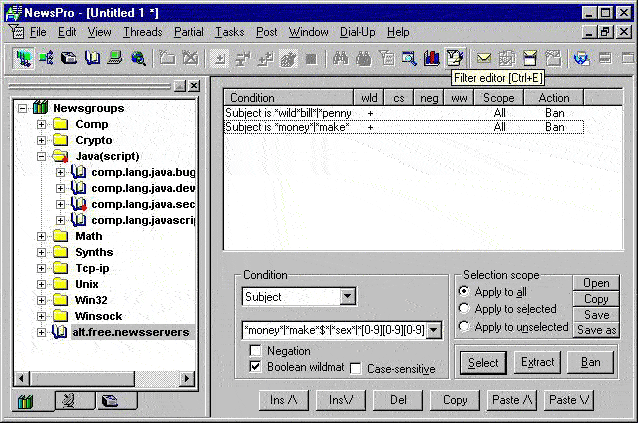Collapse the Java(script) folder
This screenshot has height=423, width=638.
point(42,156)
